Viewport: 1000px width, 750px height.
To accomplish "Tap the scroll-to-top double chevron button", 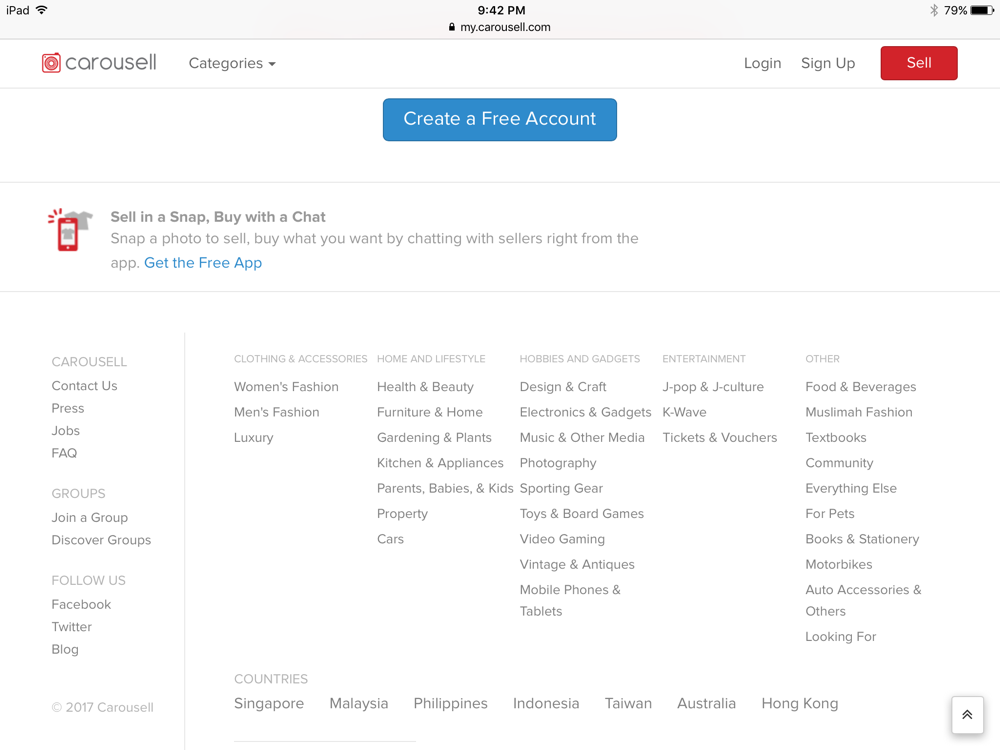I will click(967, 715).
